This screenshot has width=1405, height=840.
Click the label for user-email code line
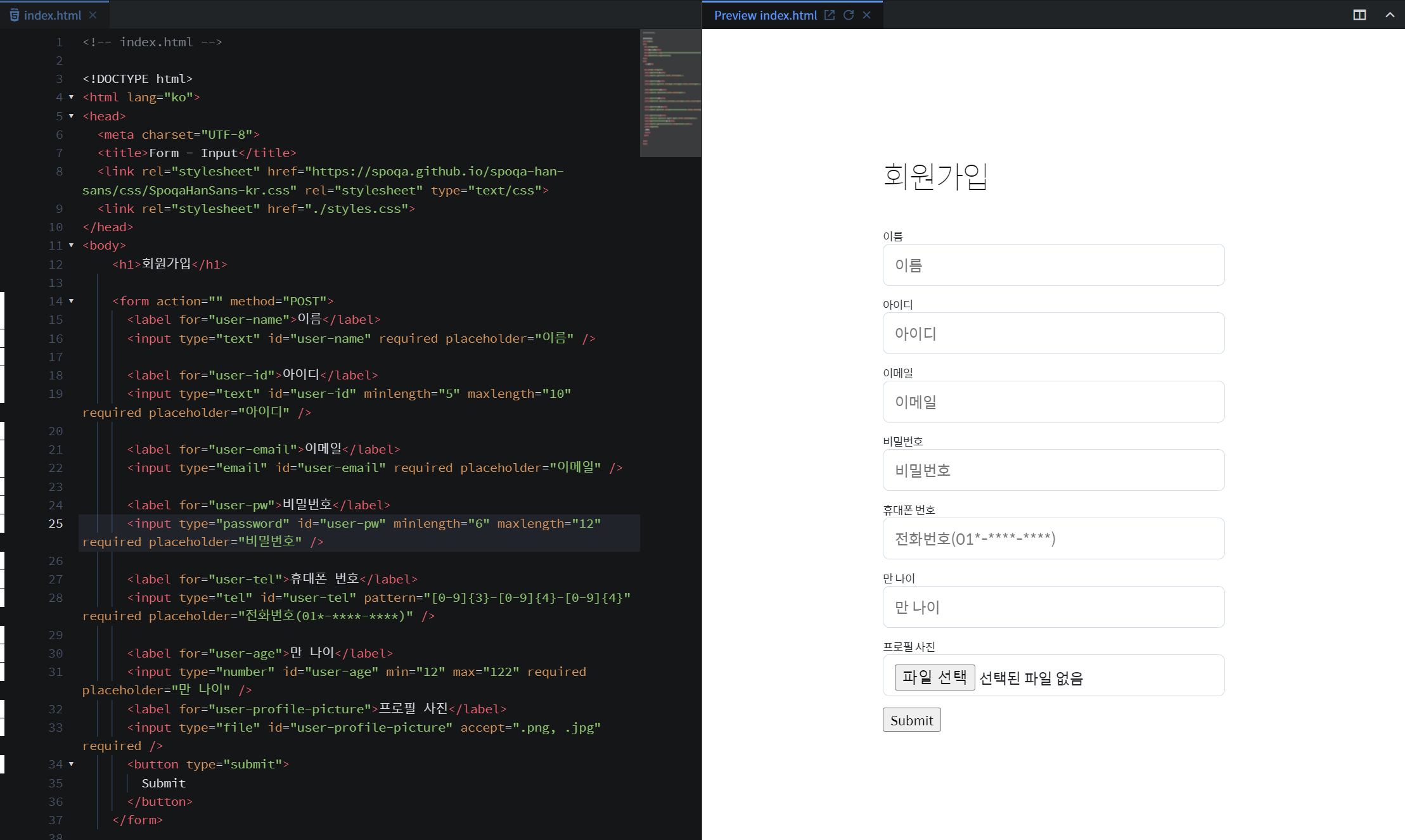[264, 450]
